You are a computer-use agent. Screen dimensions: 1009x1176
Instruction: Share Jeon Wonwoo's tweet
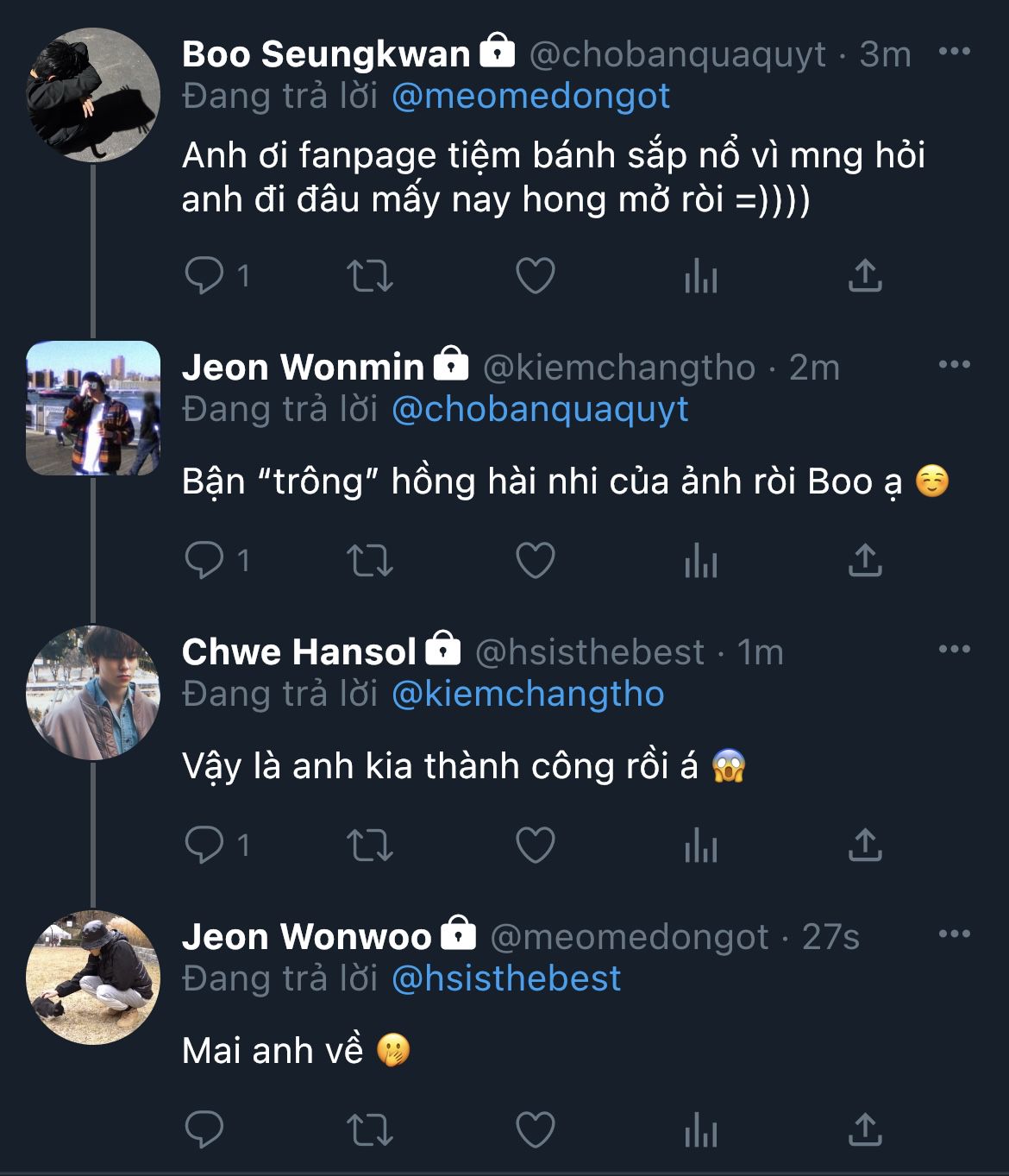coord(865,1130)
